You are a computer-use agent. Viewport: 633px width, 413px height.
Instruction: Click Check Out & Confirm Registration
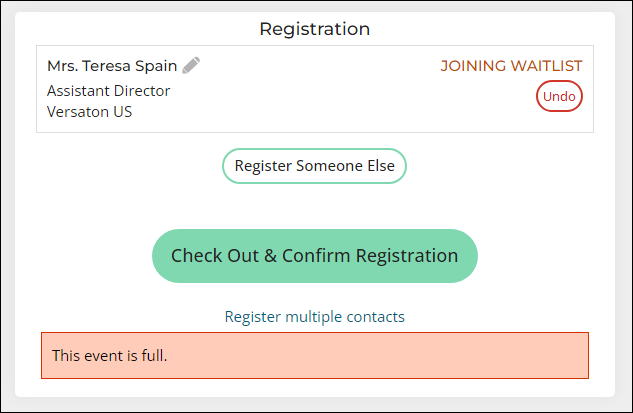point(314,256)
